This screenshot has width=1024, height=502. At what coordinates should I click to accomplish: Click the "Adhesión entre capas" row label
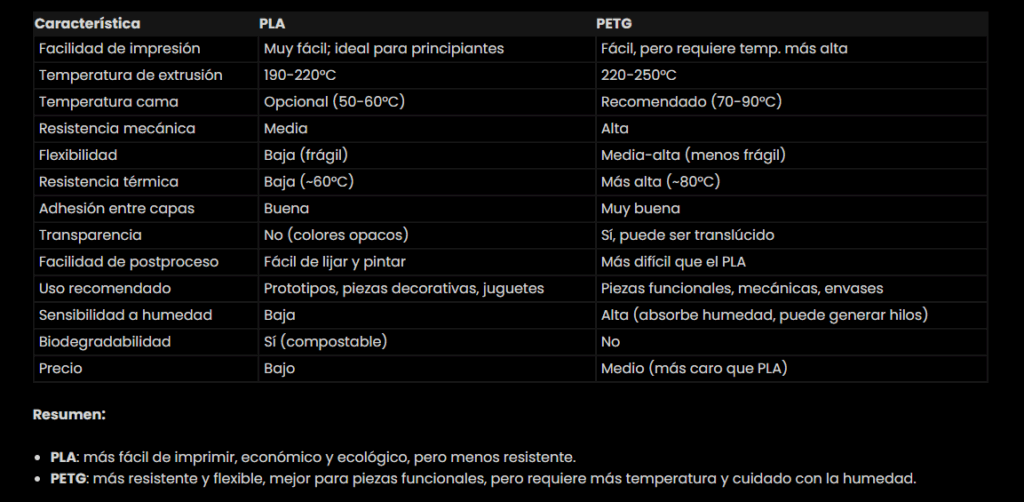(116, 209)
